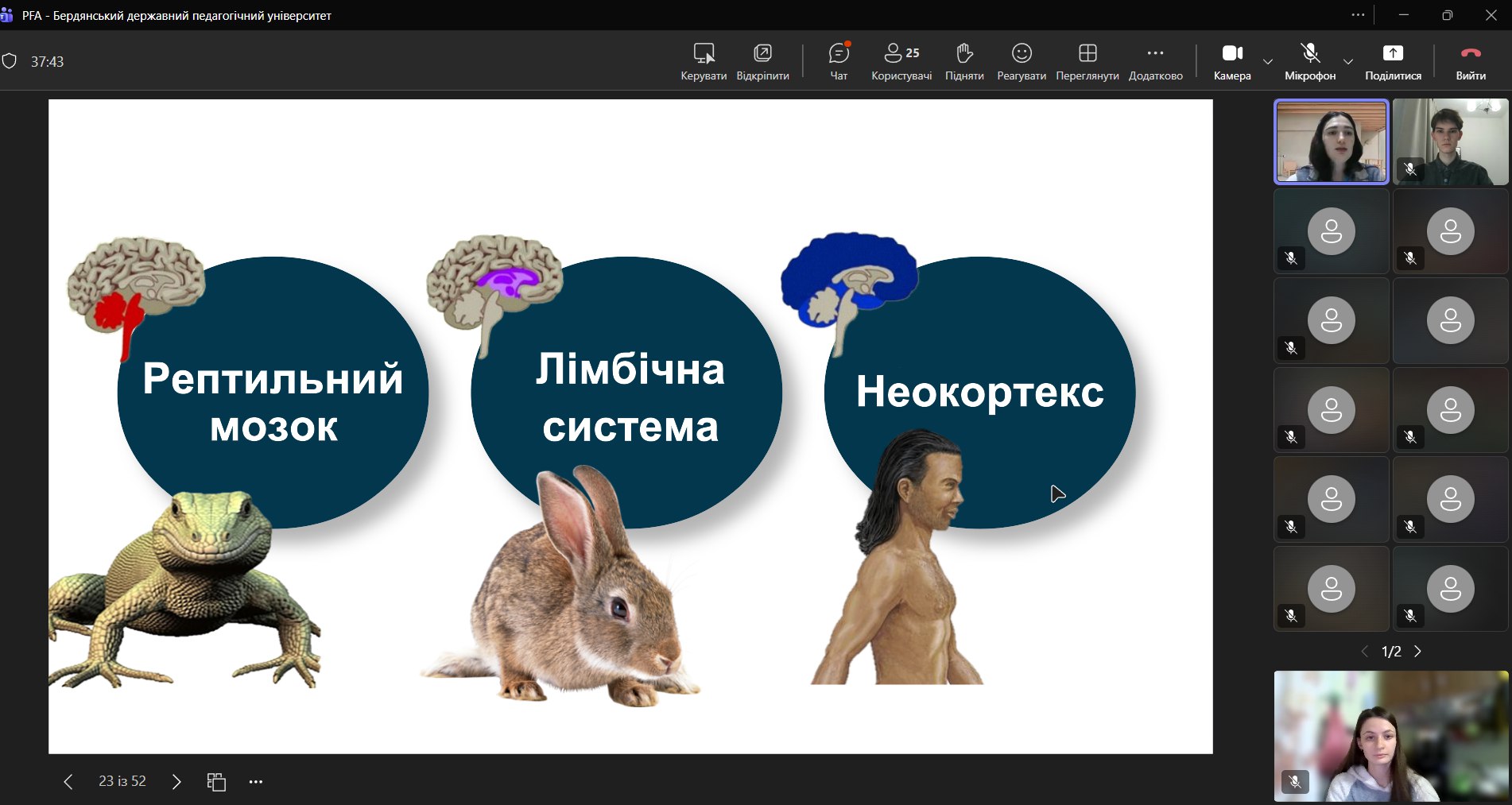Go to next participant gallery page

click(1417, 652)
